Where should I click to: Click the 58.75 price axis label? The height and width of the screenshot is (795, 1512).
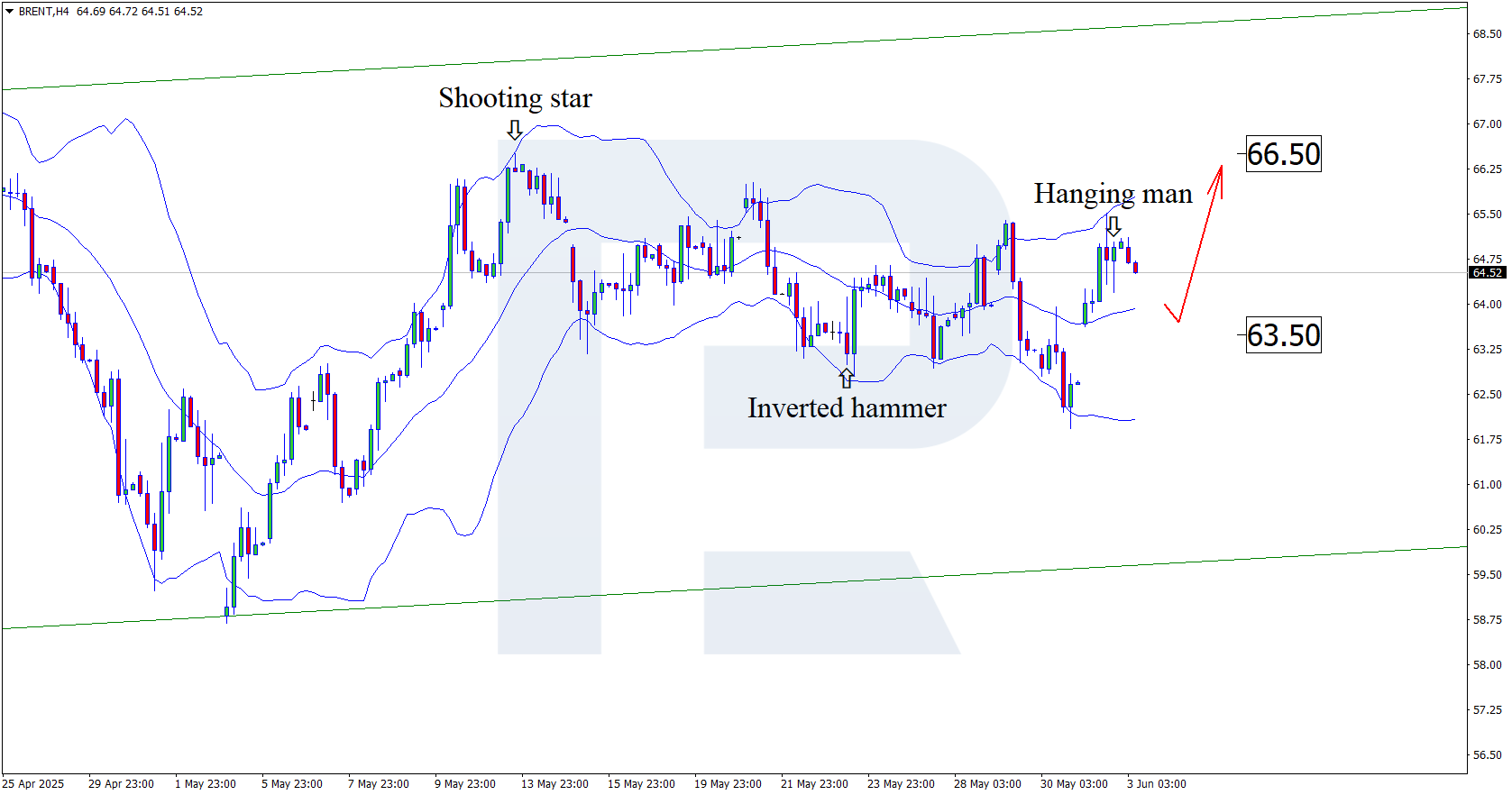coord(1487,620)
